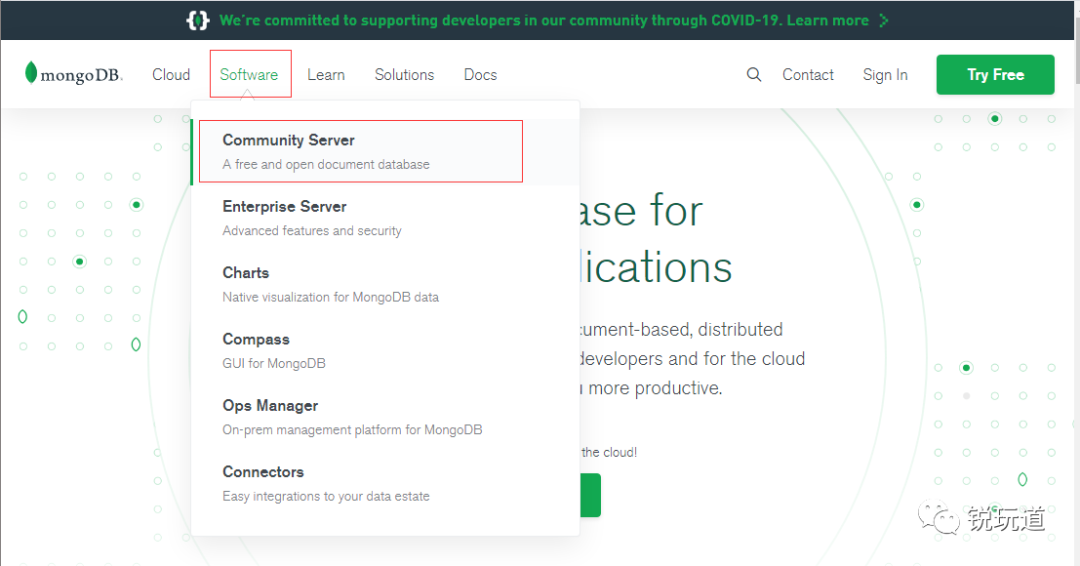Select Community Server from the menu
The image size is (1080, 566).
(x=288, y=141)
